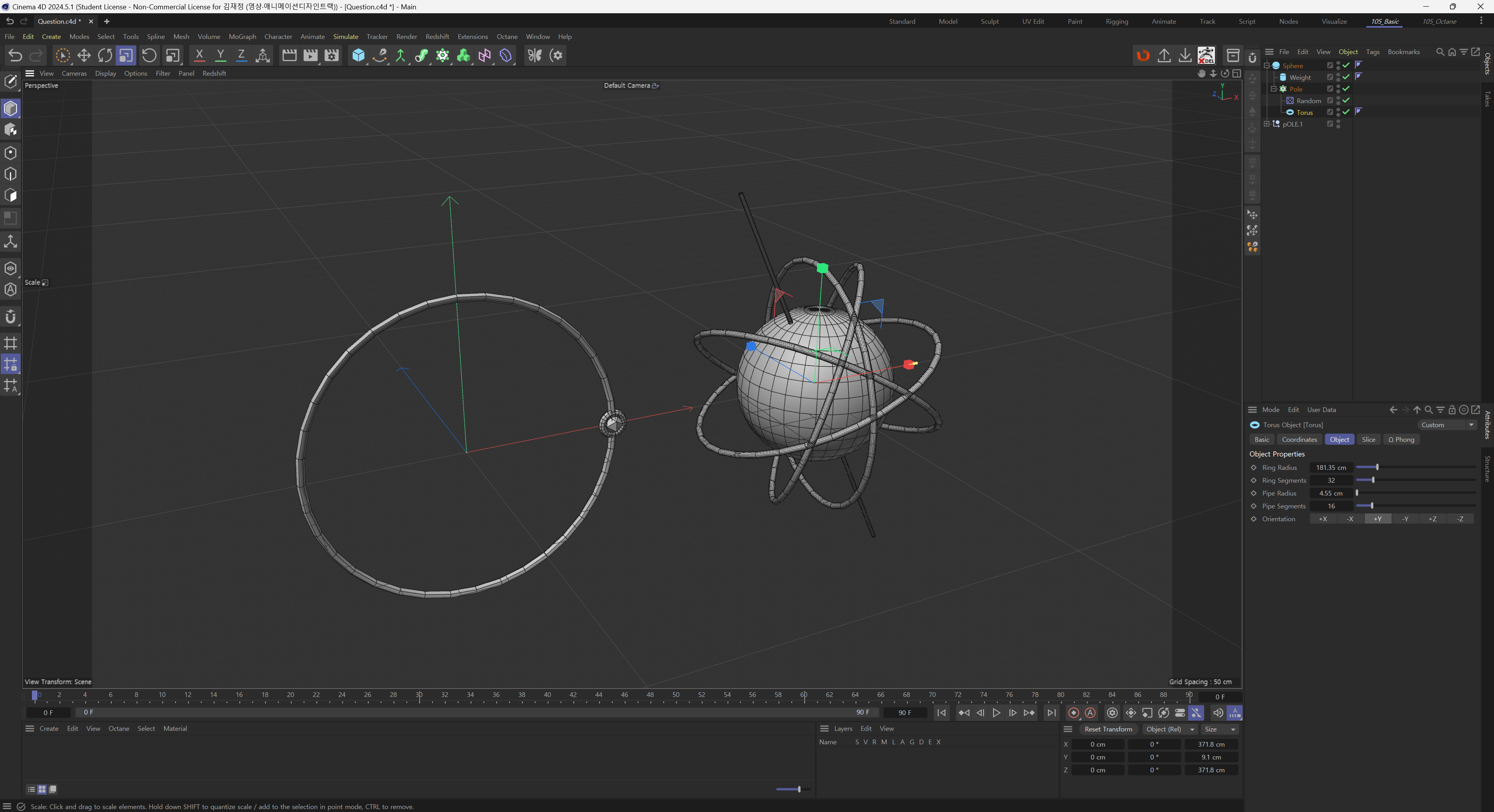
Task: Click the Coordinate System icon
Action: click(262, 56)
